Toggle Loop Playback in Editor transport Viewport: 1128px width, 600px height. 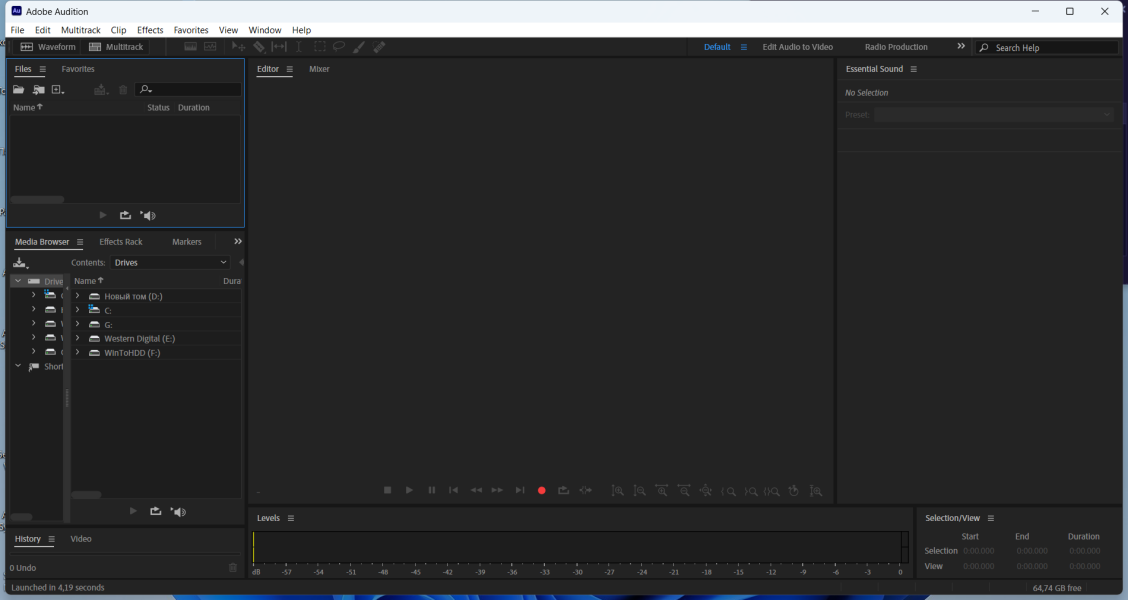pyautogui.click(x=564, y=490)
